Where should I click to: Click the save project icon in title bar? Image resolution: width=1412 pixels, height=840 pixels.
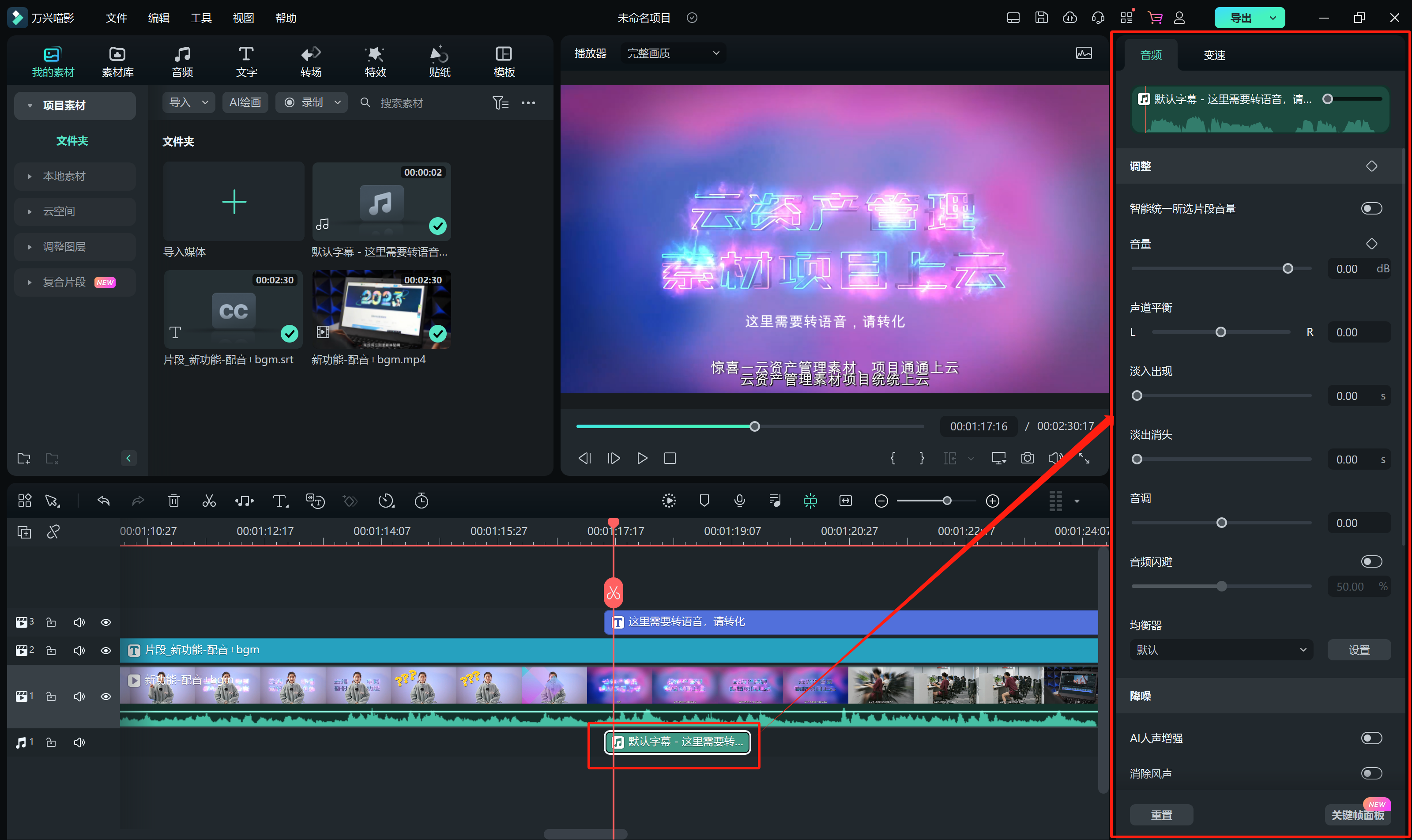pos(1041,18)
